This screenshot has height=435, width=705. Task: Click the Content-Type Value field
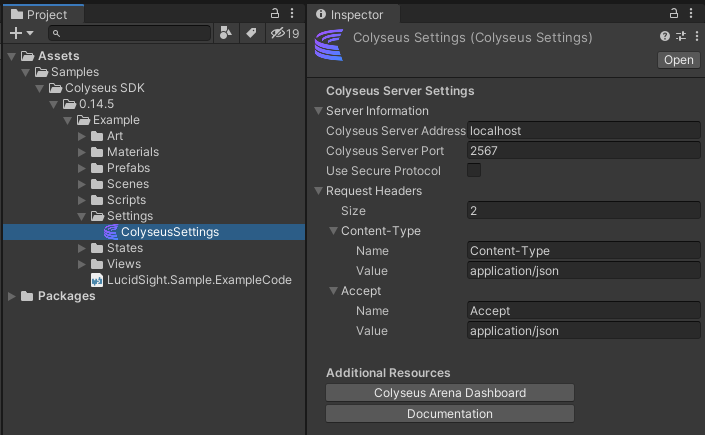584,271
